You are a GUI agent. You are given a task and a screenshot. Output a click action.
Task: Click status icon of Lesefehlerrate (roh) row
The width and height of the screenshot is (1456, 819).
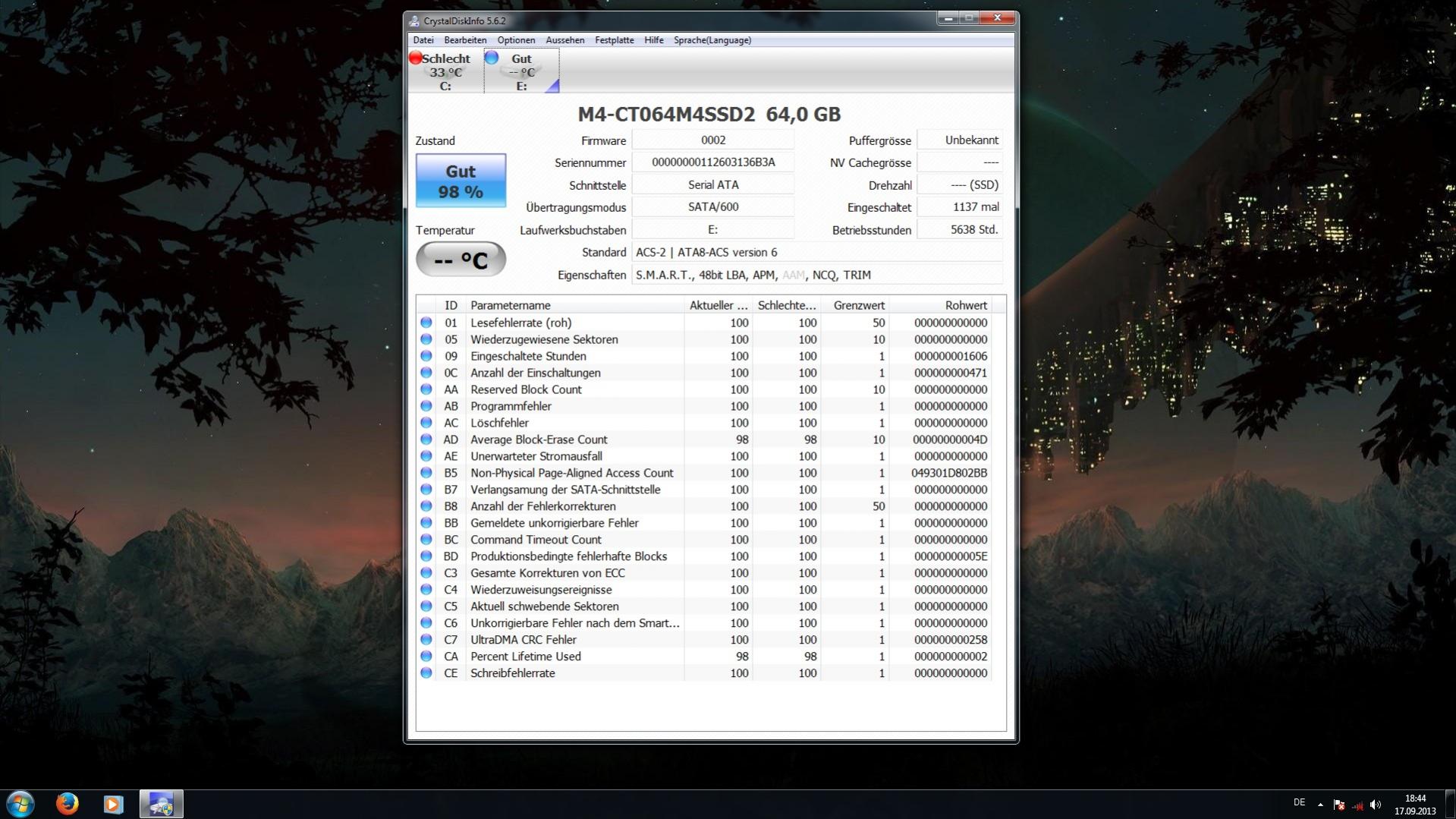(x=426, y=323)
